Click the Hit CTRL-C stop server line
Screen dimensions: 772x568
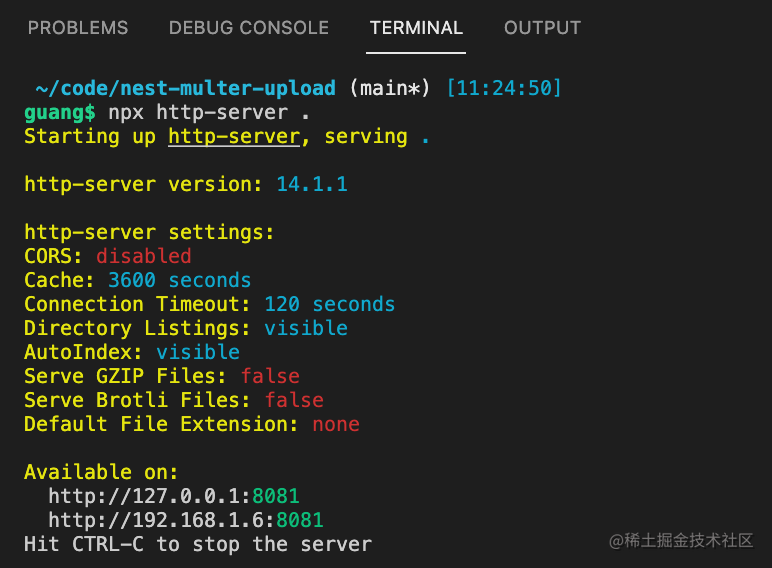[x=198, y=544]
